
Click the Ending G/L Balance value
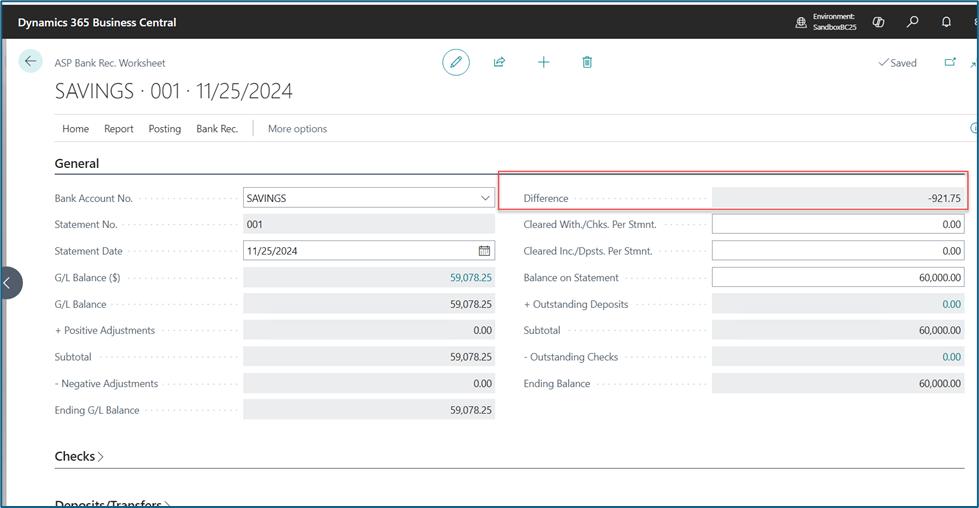point(471,410)
